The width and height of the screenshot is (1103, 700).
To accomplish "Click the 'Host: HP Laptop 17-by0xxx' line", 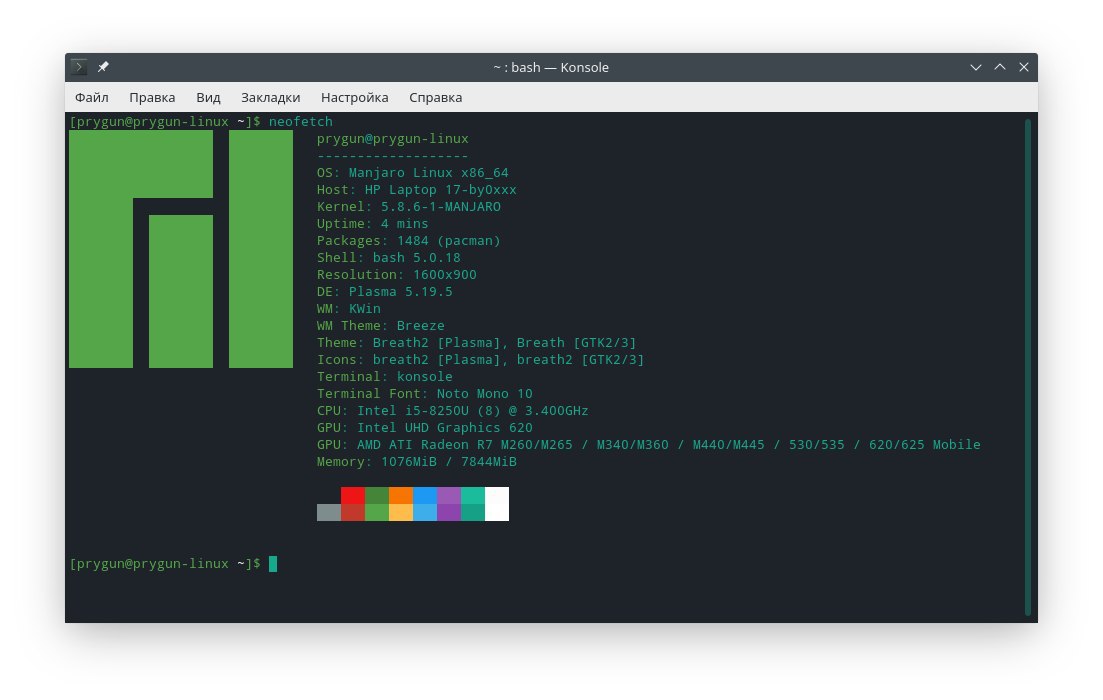I will [x=416, y=189].
